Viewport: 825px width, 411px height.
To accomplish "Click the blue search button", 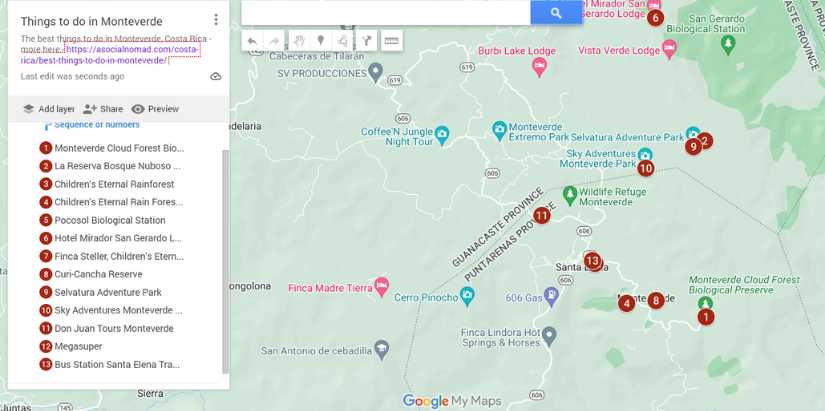I will pos(556,13).
